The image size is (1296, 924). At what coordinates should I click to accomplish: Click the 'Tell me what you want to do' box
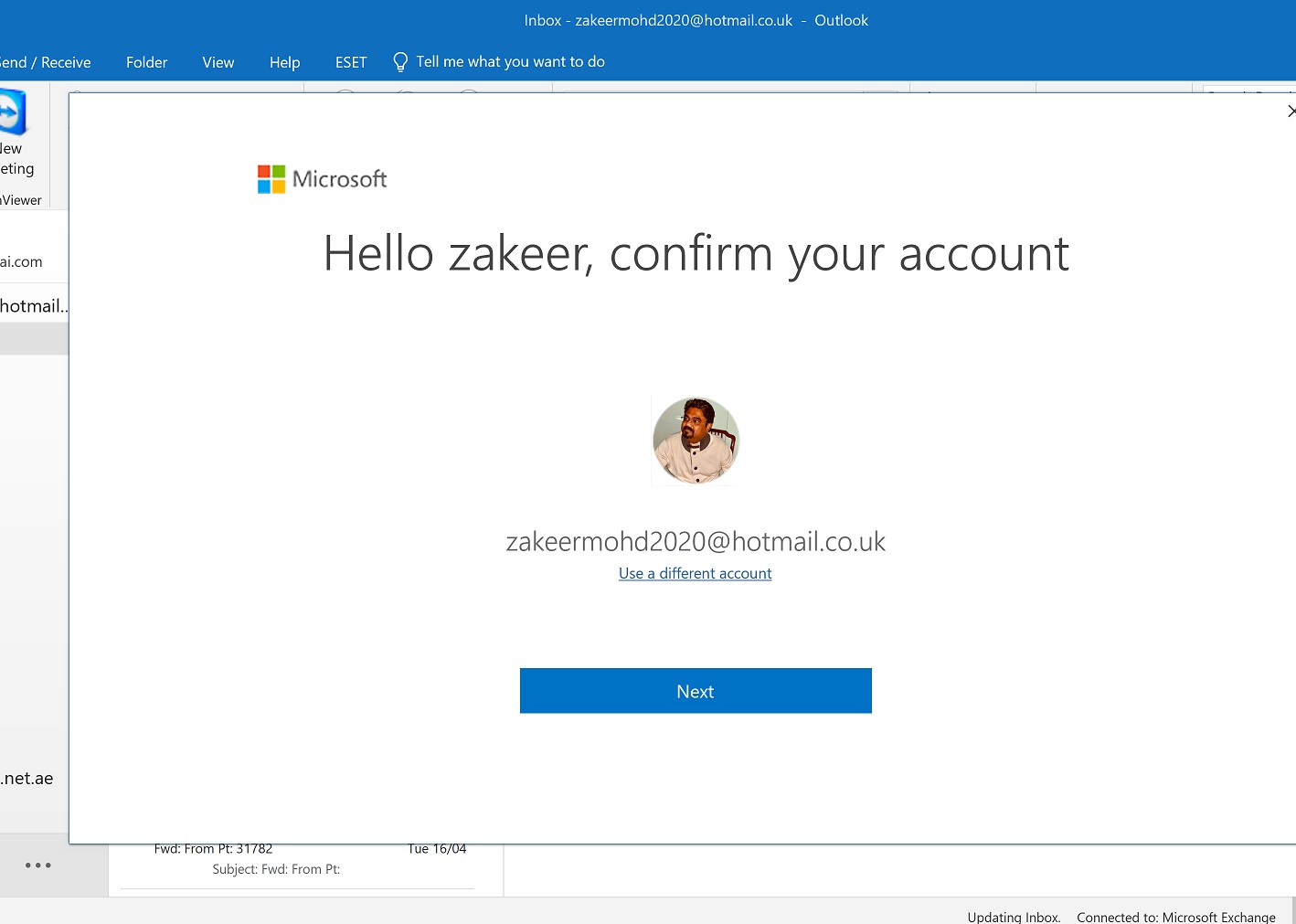tap(510, 62)
